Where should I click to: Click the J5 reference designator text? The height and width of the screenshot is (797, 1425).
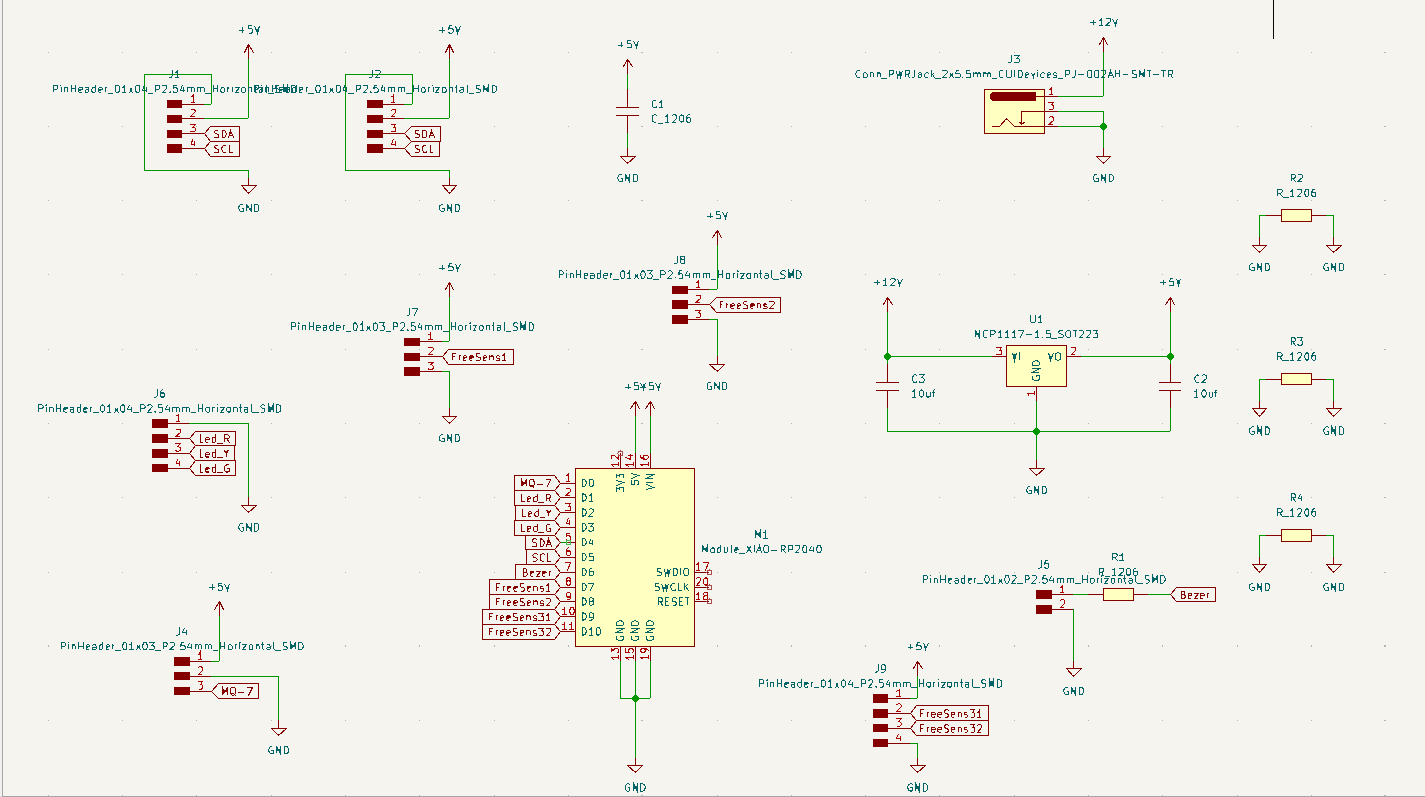(x=1043, y=564)
